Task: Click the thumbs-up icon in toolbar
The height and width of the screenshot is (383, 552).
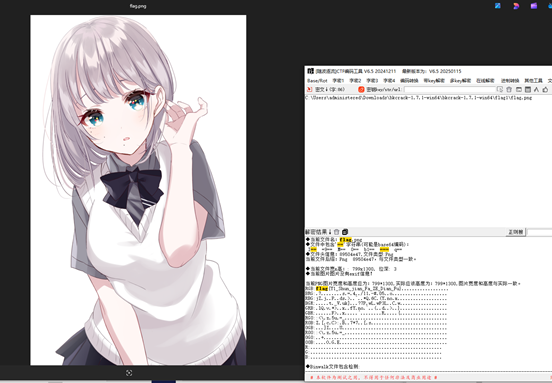Action: (545, 89)
